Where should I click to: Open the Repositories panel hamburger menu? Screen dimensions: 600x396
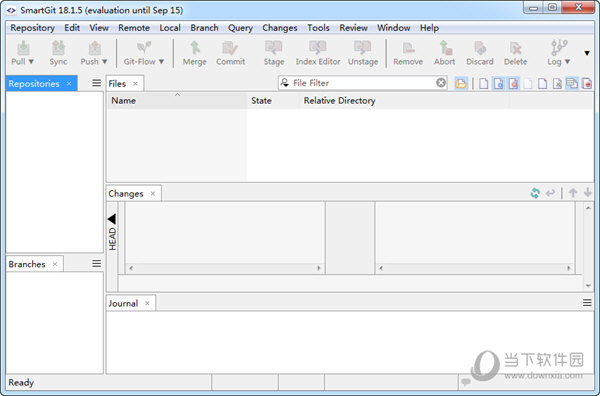(96, 83)
